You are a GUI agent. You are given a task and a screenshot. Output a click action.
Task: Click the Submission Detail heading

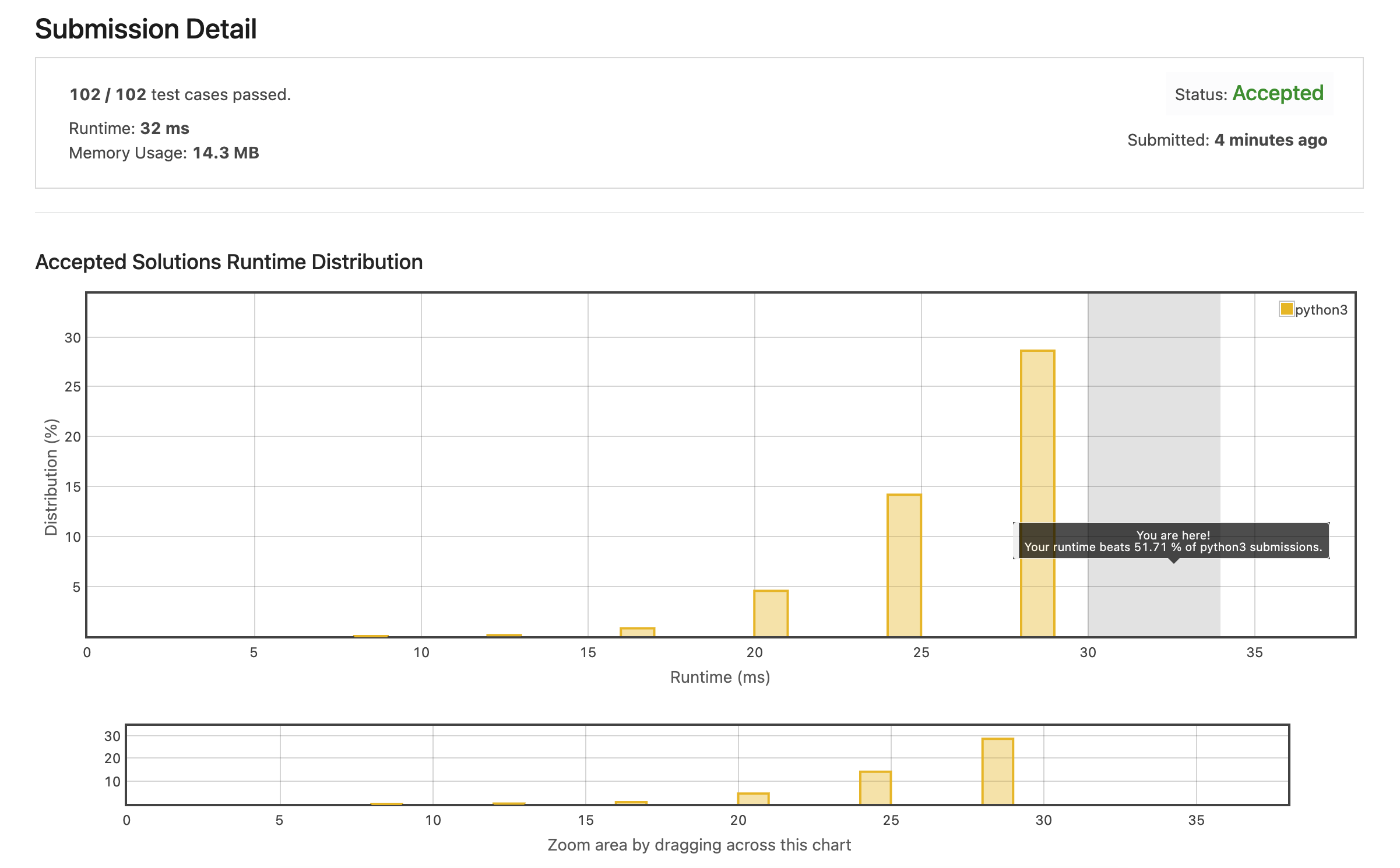(146, 29)
